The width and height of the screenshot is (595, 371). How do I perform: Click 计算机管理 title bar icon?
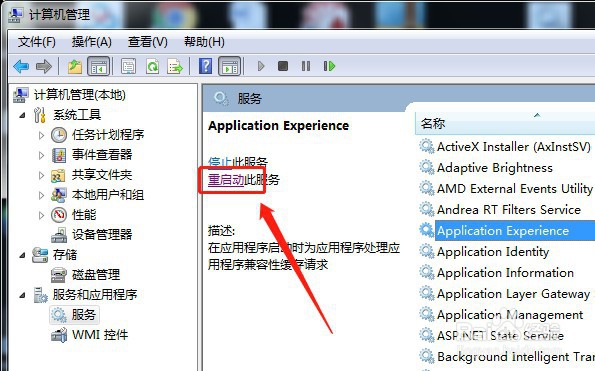pos(16,15)
